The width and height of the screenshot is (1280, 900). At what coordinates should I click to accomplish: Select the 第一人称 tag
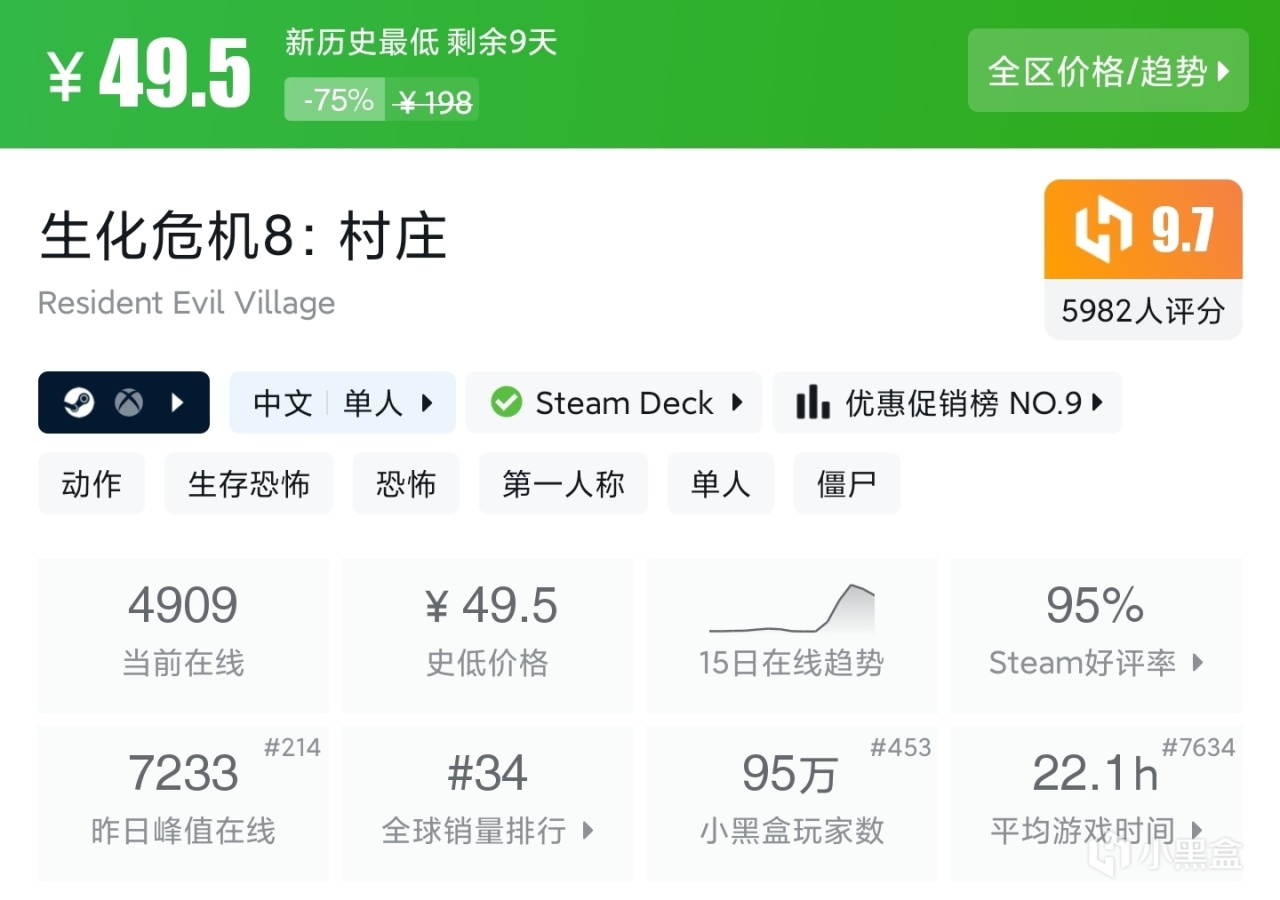(563, 484)
